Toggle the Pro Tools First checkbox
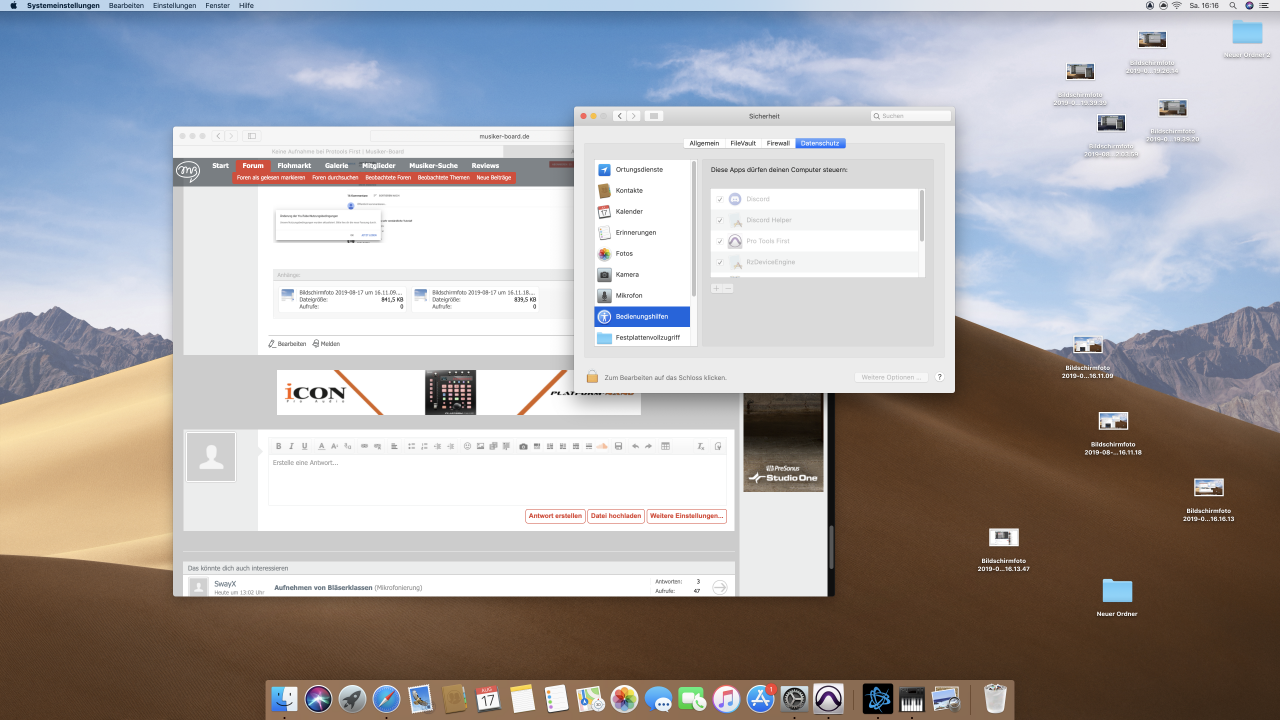 720,241
